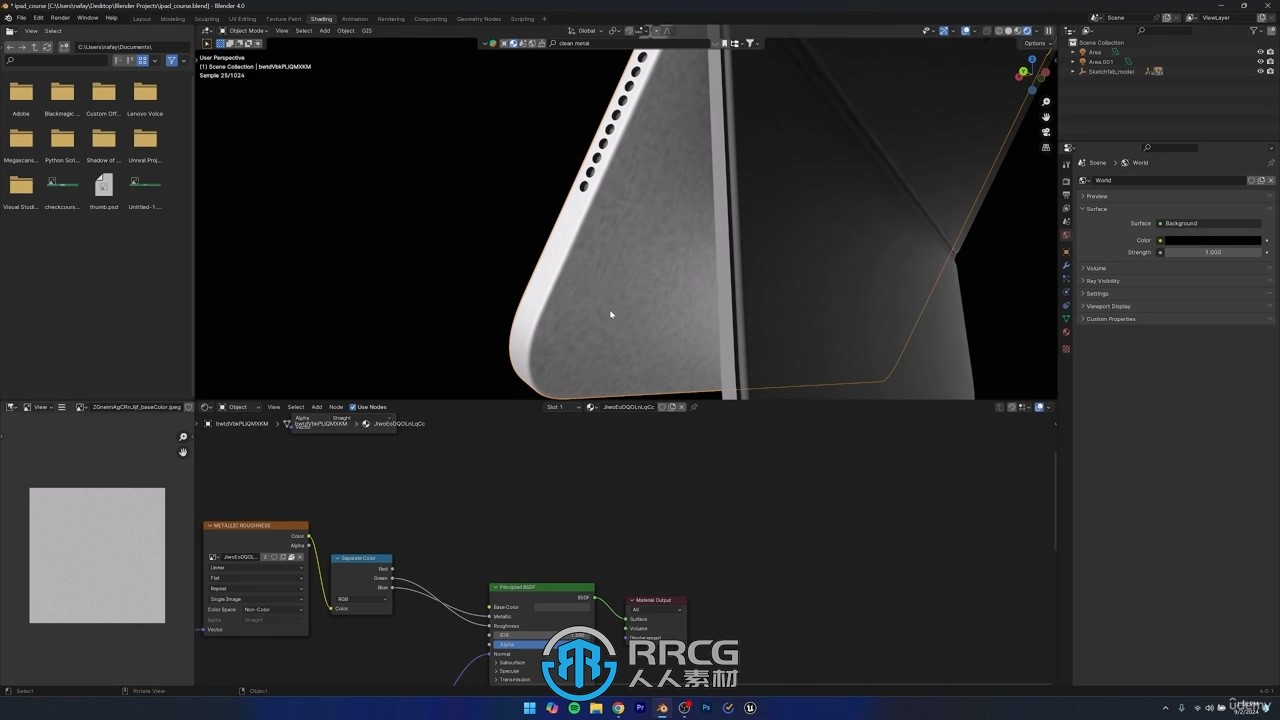Switch perspective/orthographic grid gizmo
Screen dimensions: 1280x720
click(x=1046, y=147)
